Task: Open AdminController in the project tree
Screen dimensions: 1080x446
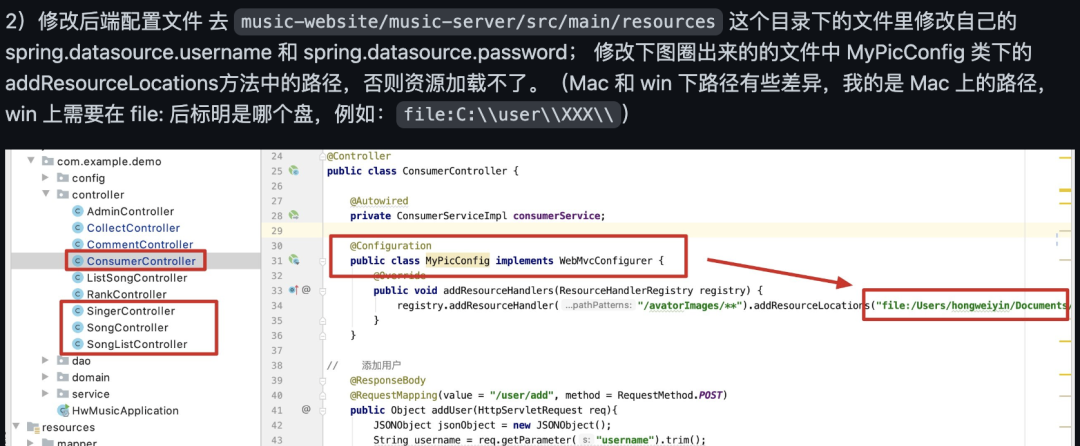Action: click(130, 211)
